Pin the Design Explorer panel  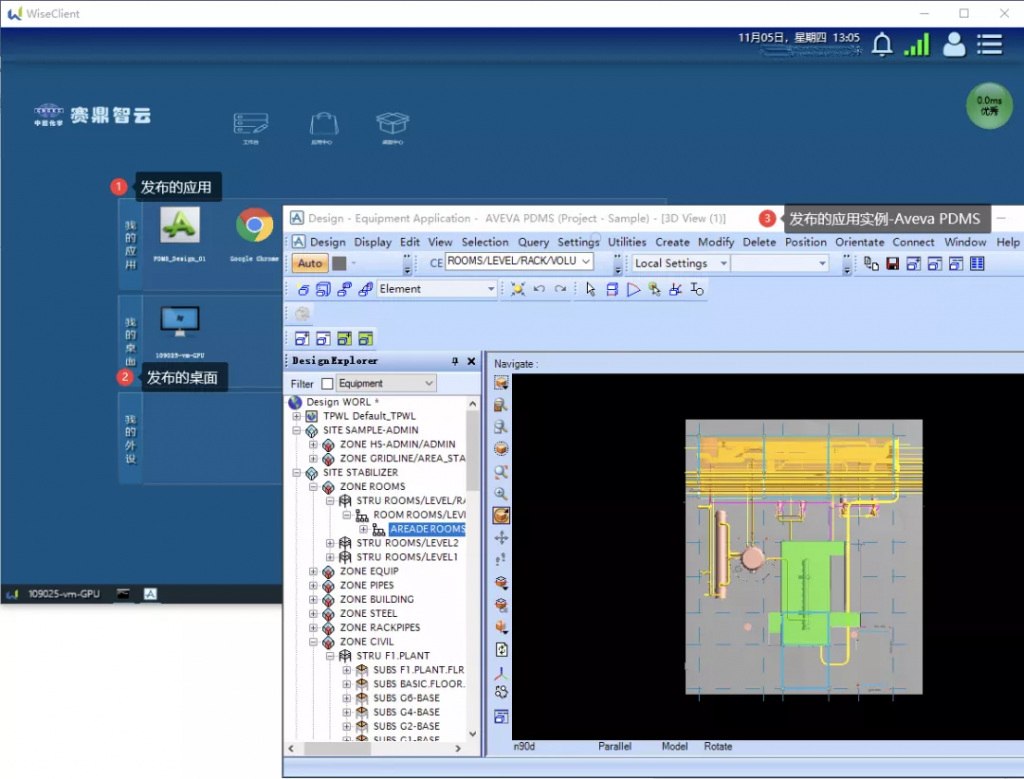point(455,361)
